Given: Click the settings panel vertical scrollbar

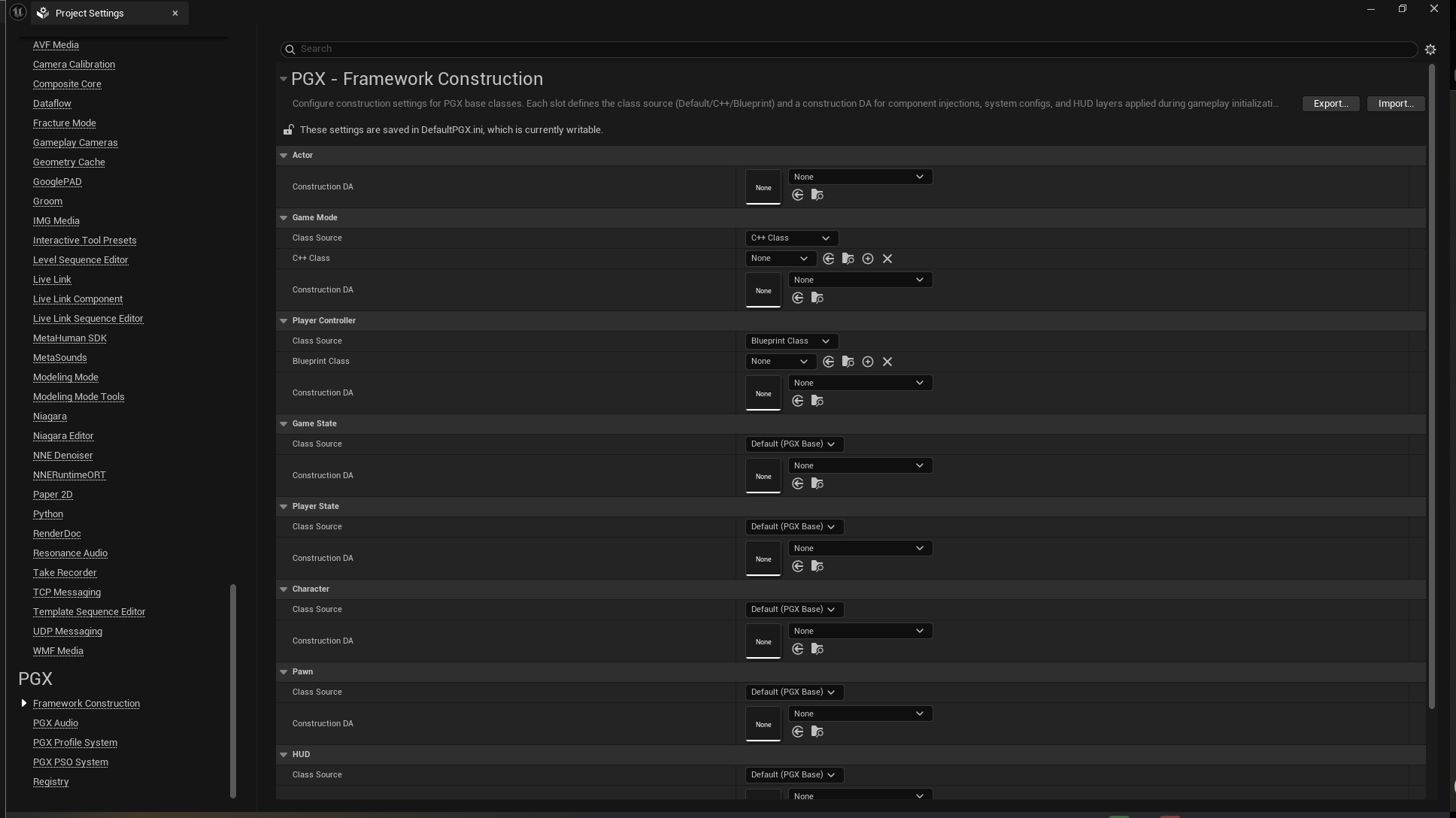Looking at the screenshot, I should [1432, 386].
